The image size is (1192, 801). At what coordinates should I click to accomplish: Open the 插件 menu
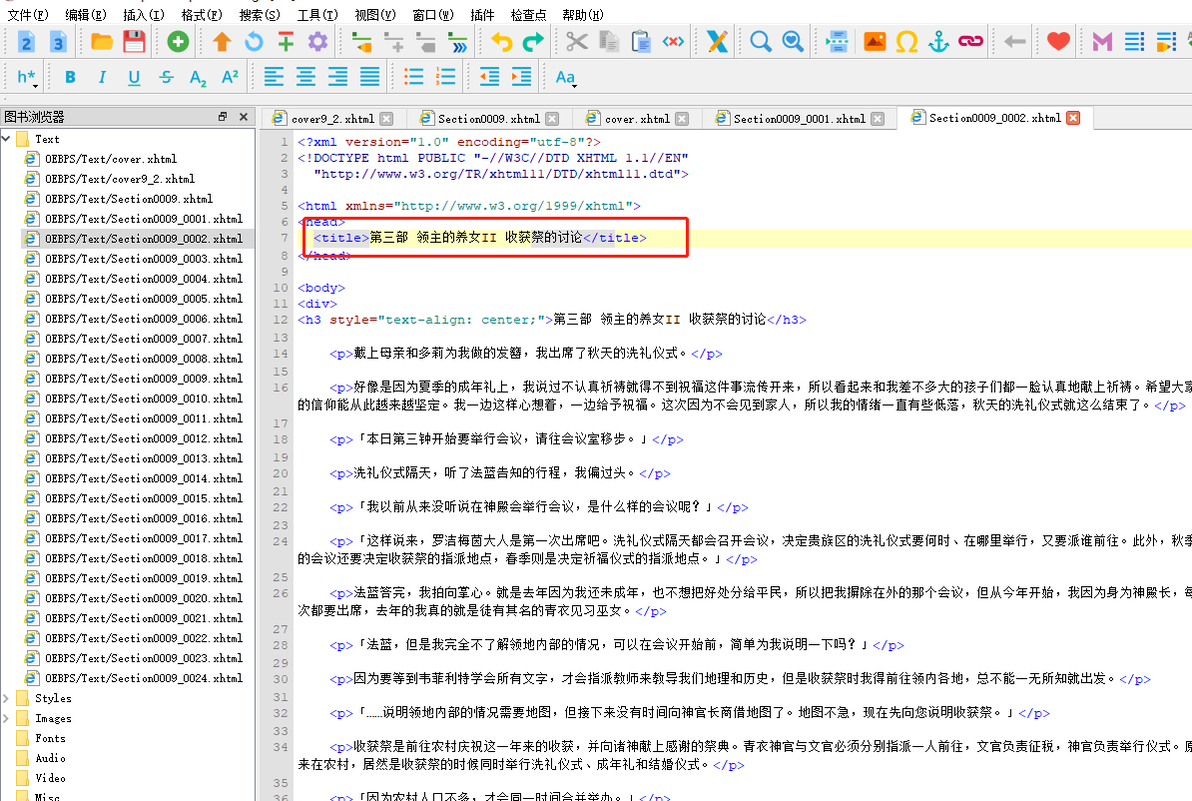coord(482,14)
